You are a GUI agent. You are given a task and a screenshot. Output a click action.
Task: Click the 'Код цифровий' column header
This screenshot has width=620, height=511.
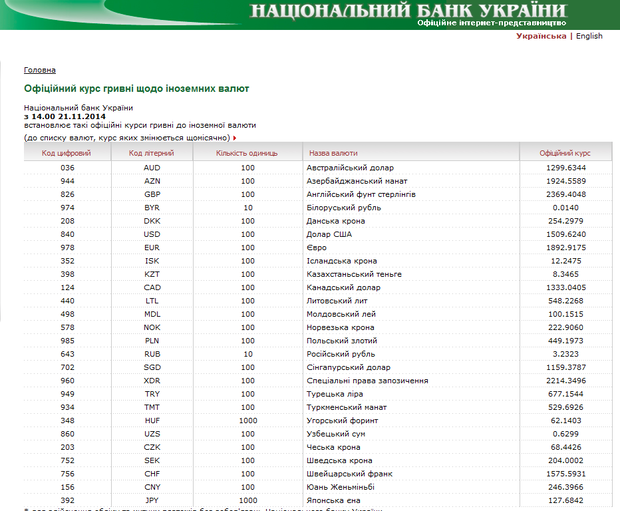[66, 153]
